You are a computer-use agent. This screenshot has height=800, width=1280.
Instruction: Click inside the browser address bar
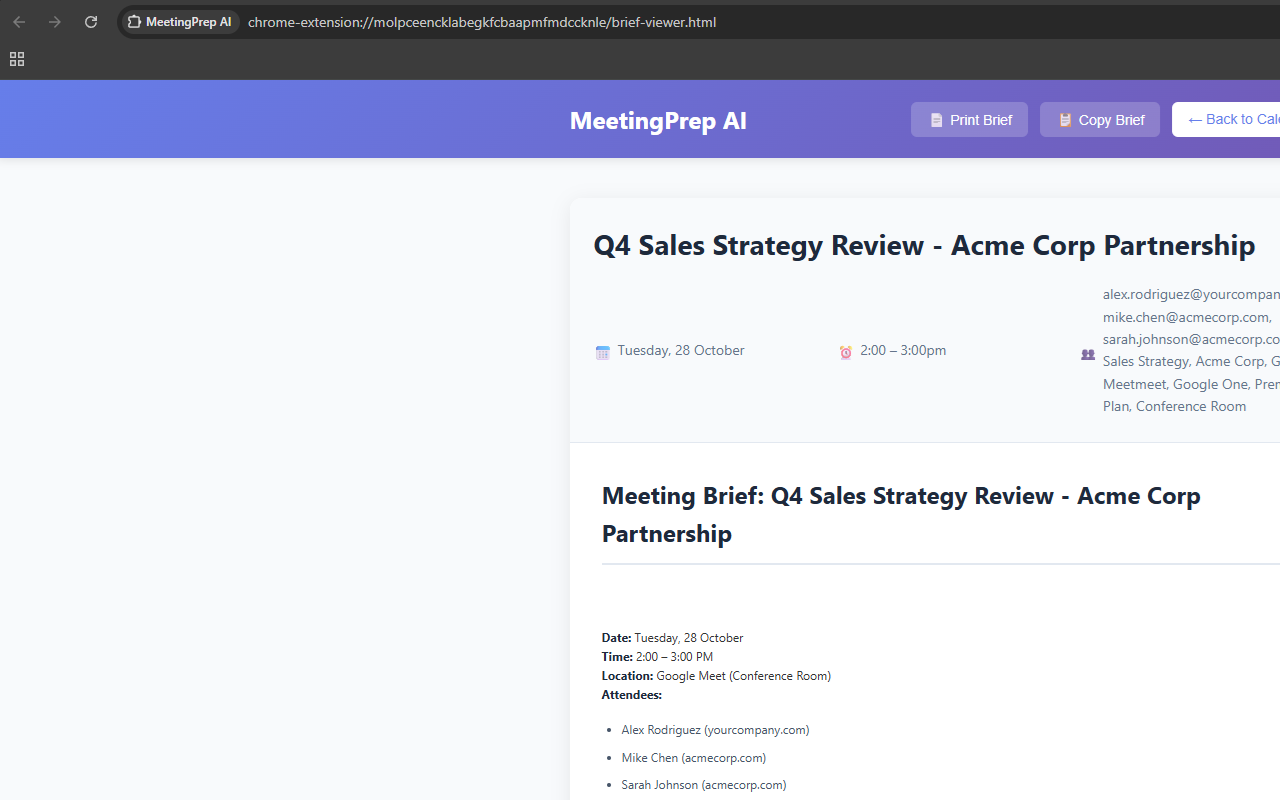pos(480,21)
